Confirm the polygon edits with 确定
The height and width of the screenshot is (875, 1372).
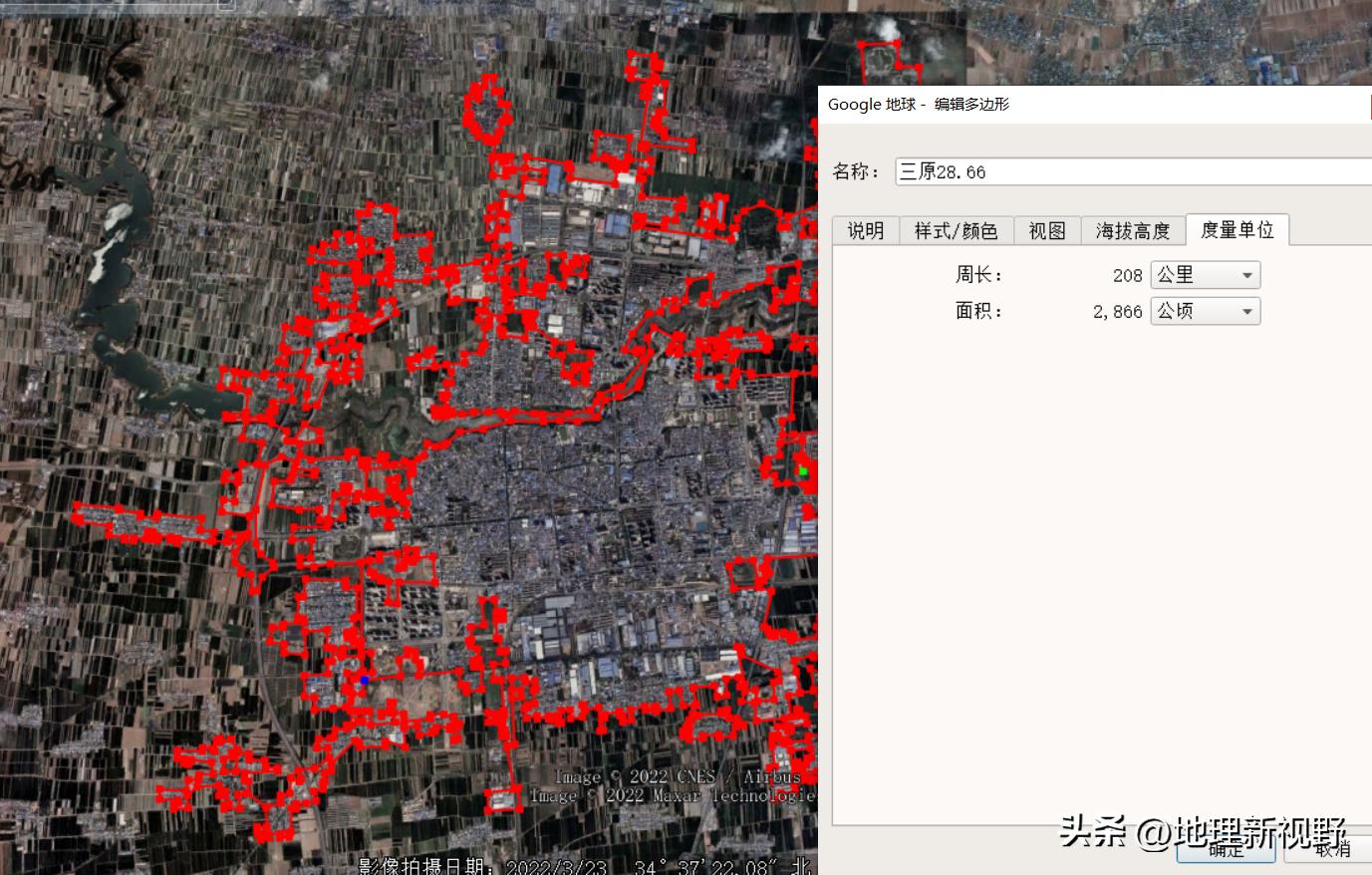click(1225, 850)
